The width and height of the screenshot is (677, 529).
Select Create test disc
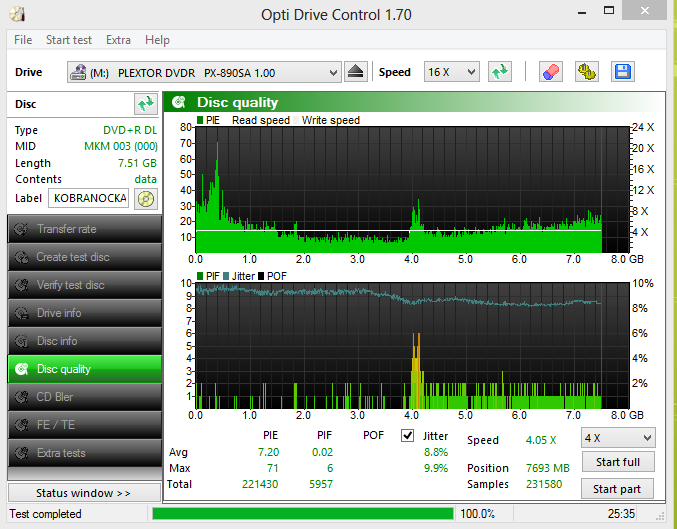(85, 257)
